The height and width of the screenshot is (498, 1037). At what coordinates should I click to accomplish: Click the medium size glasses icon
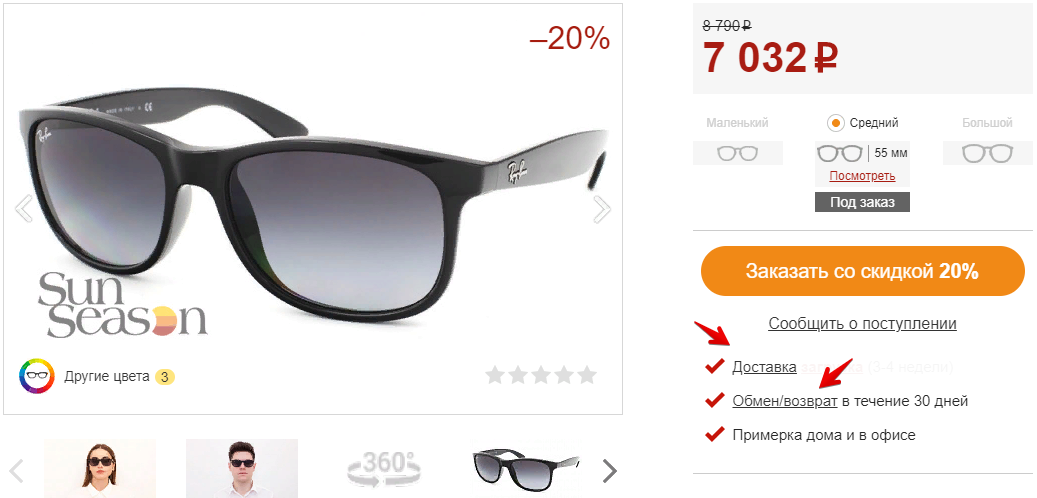[840, 153]
